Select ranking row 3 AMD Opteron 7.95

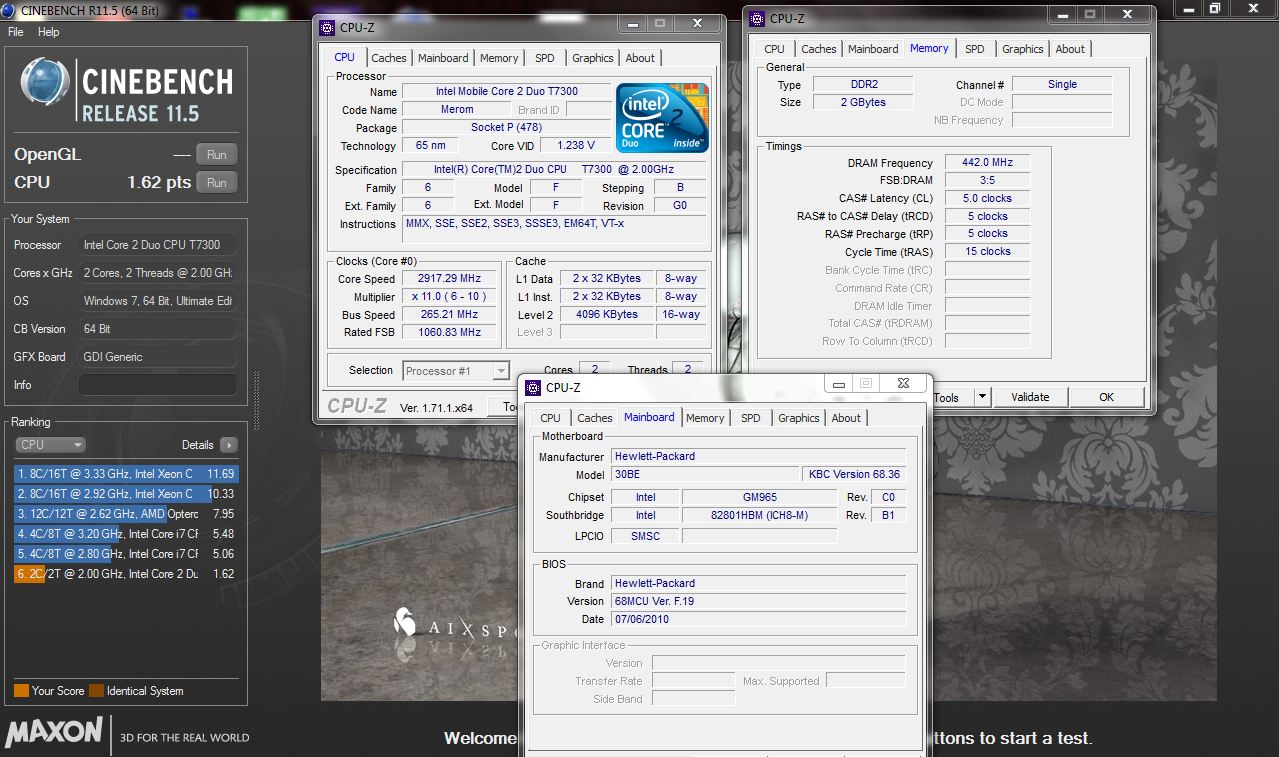[x=126, y=514]
